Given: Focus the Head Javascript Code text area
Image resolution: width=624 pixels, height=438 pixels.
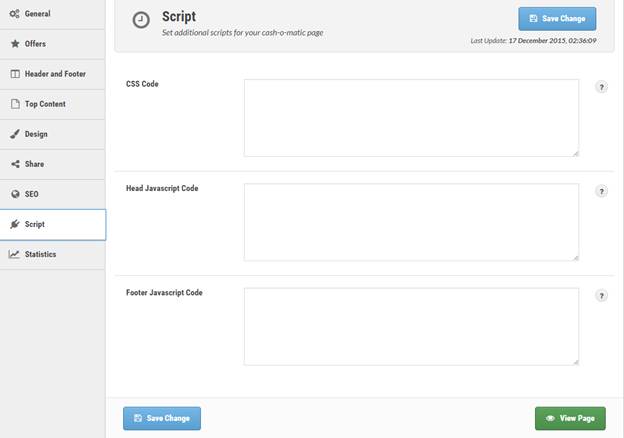Looking at the screenshot, I should pyautogui.click(x=411, y=222).
